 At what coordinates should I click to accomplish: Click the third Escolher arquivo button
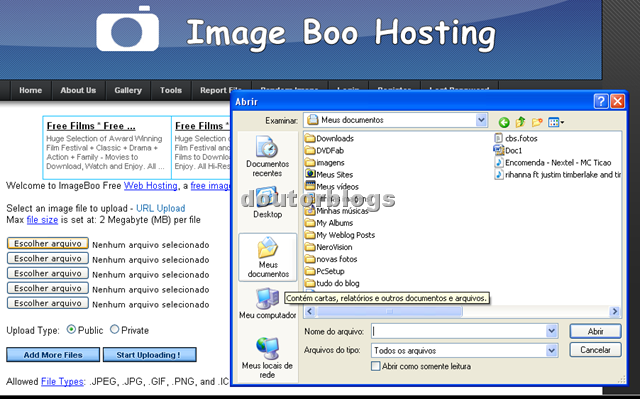tap(48, 273)
